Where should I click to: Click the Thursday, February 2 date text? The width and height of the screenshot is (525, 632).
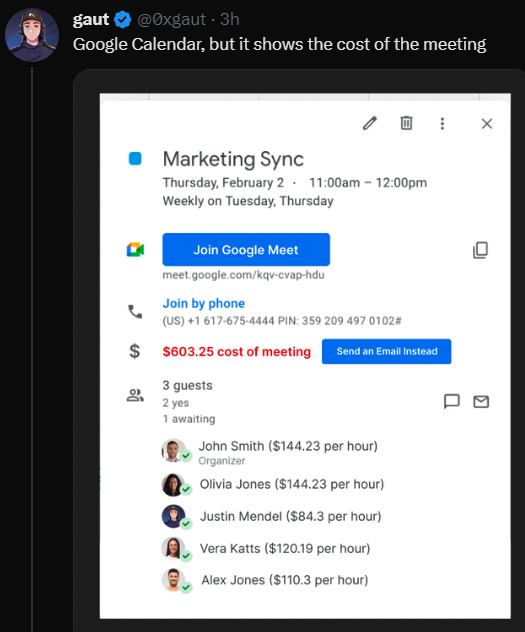[223, 183]
